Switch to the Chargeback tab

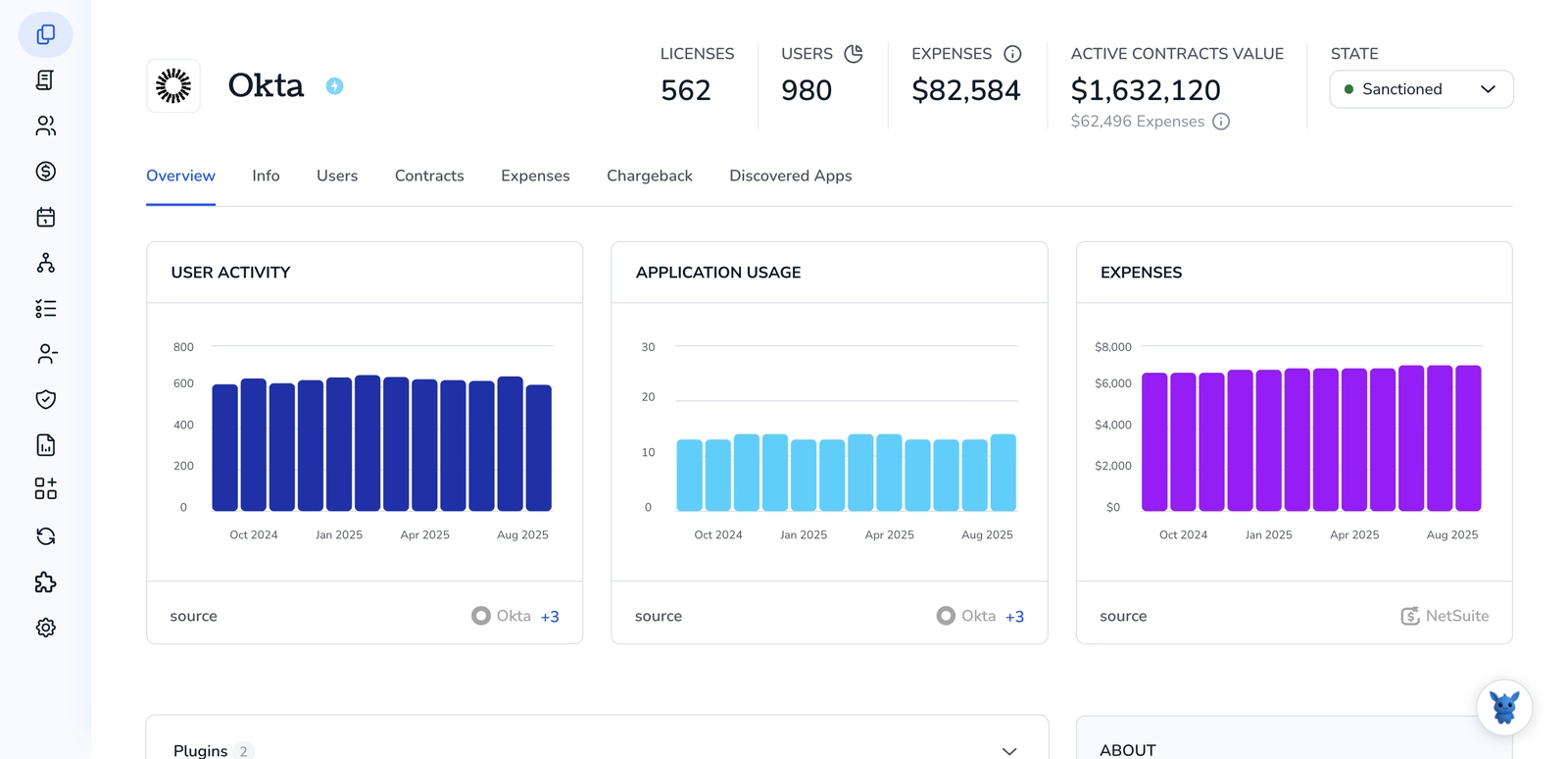[x=650, y=177]
